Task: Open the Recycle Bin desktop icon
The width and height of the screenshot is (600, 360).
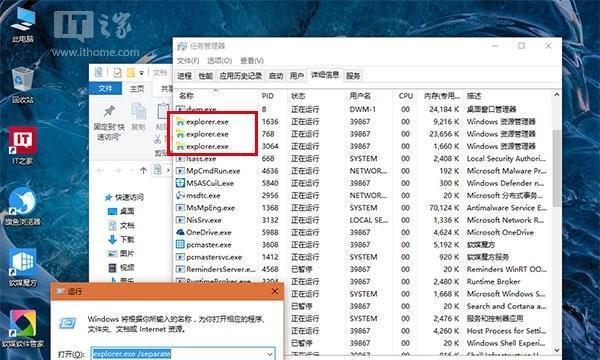Action: tap(23, 85)
